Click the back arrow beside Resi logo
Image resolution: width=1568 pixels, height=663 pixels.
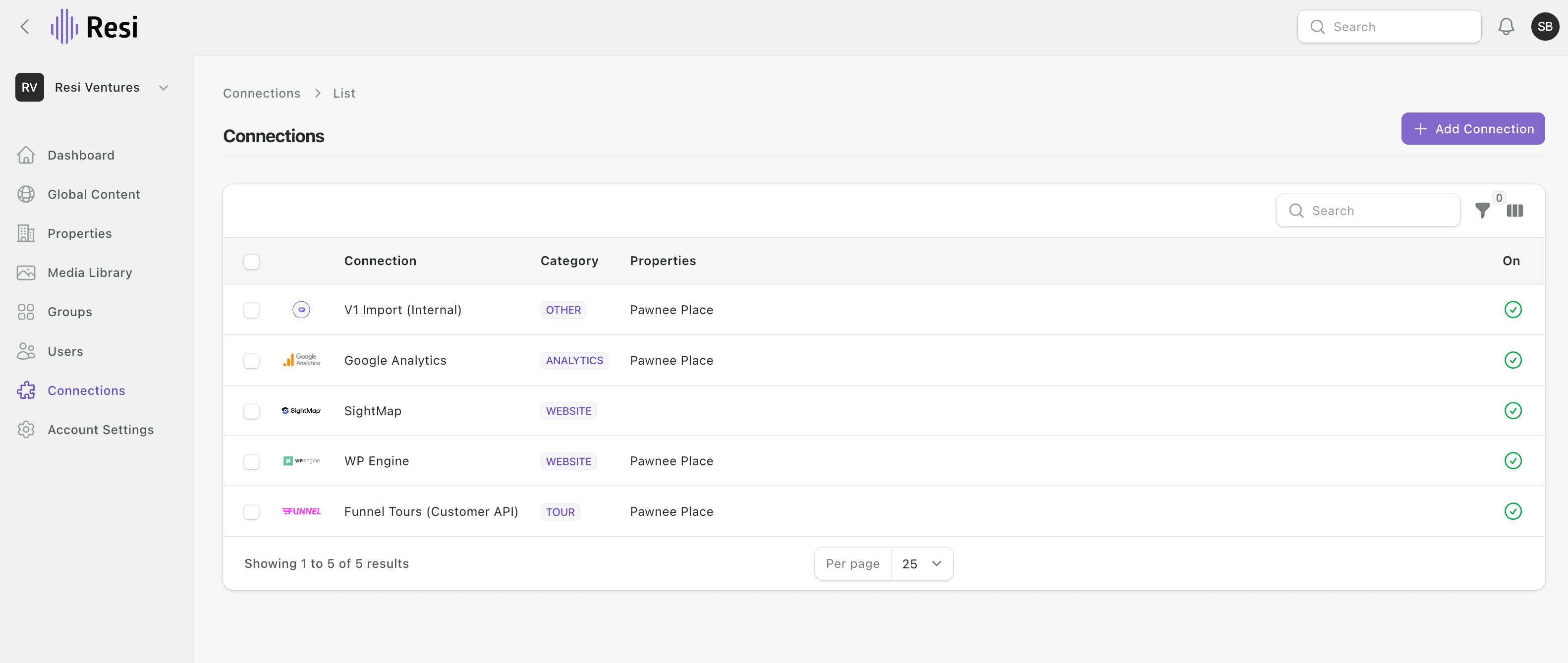point(25,27)
